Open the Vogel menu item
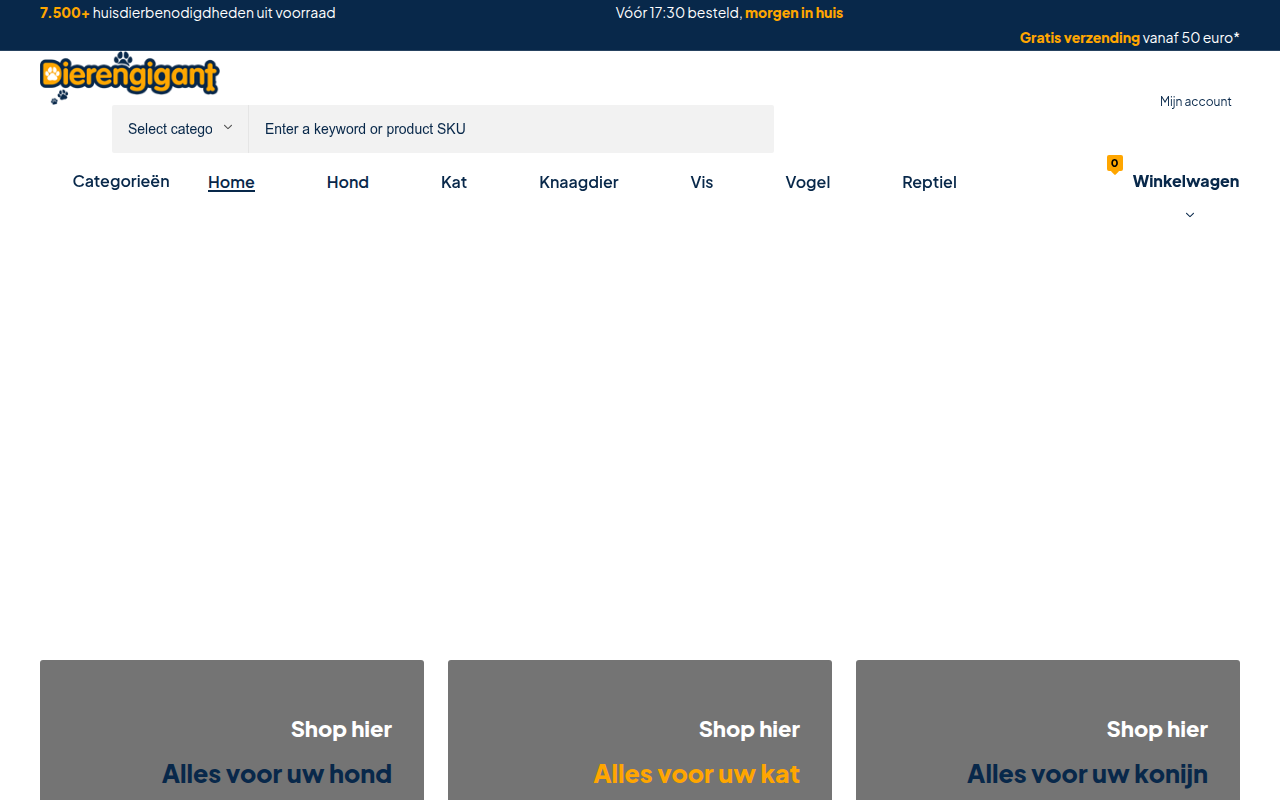The width and height of the screenshot is (1280, 800). (808, 182)
